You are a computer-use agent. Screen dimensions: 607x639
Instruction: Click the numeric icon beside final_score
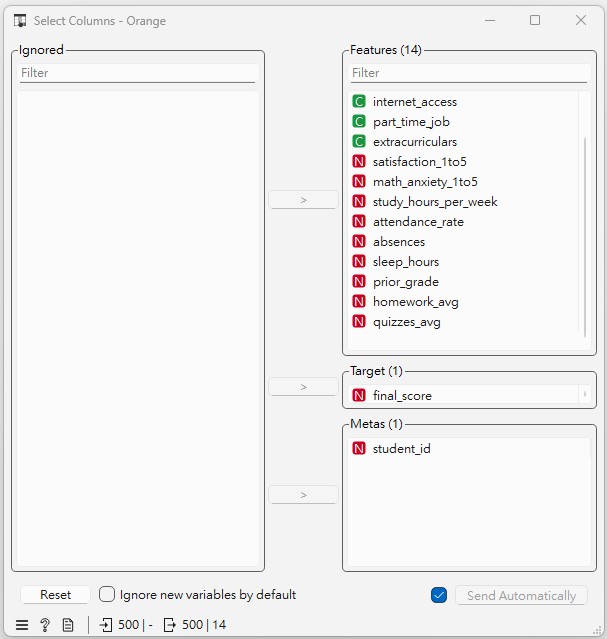(359, 396)
